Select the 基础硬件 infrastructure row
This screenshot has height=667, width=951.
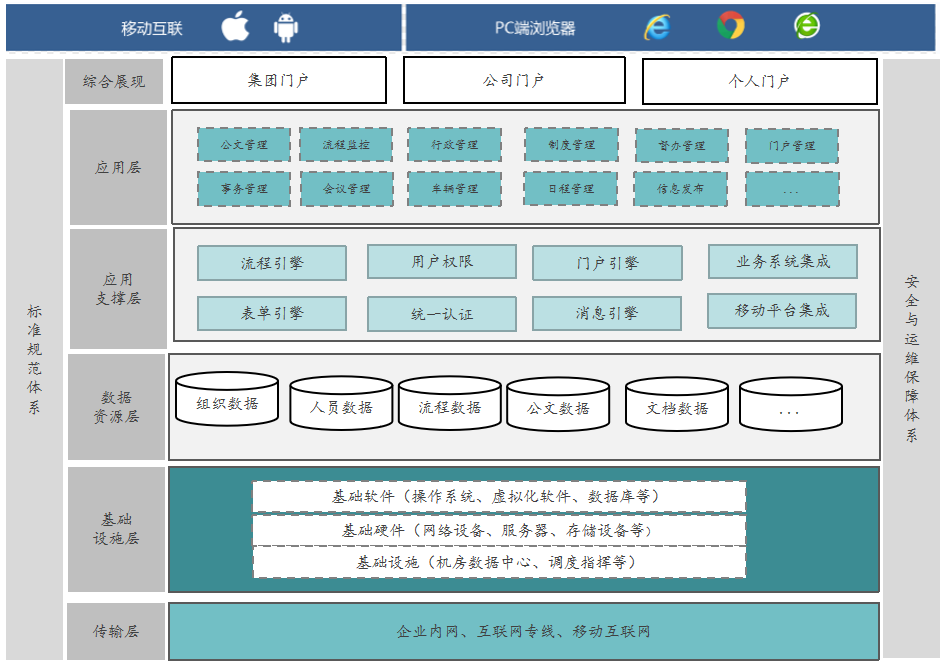coord(499,530)
